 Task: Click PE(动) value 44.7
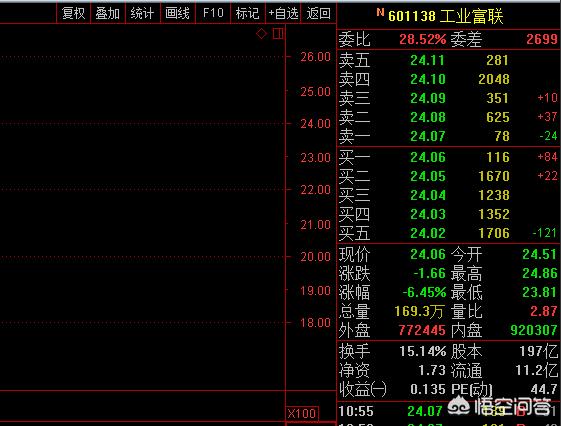544,389
